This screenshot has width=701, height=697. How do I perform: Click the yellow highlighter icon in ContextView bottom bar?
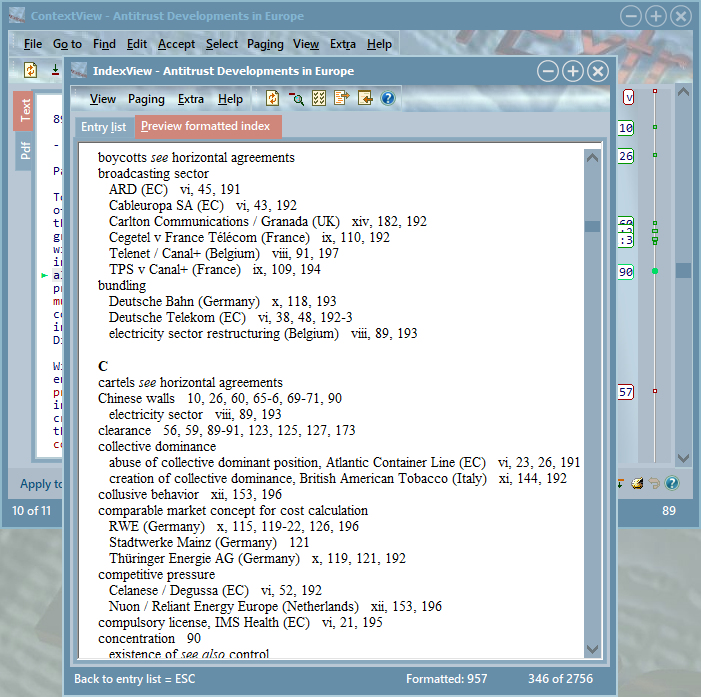pyautogui.click(x=637, y=483)
